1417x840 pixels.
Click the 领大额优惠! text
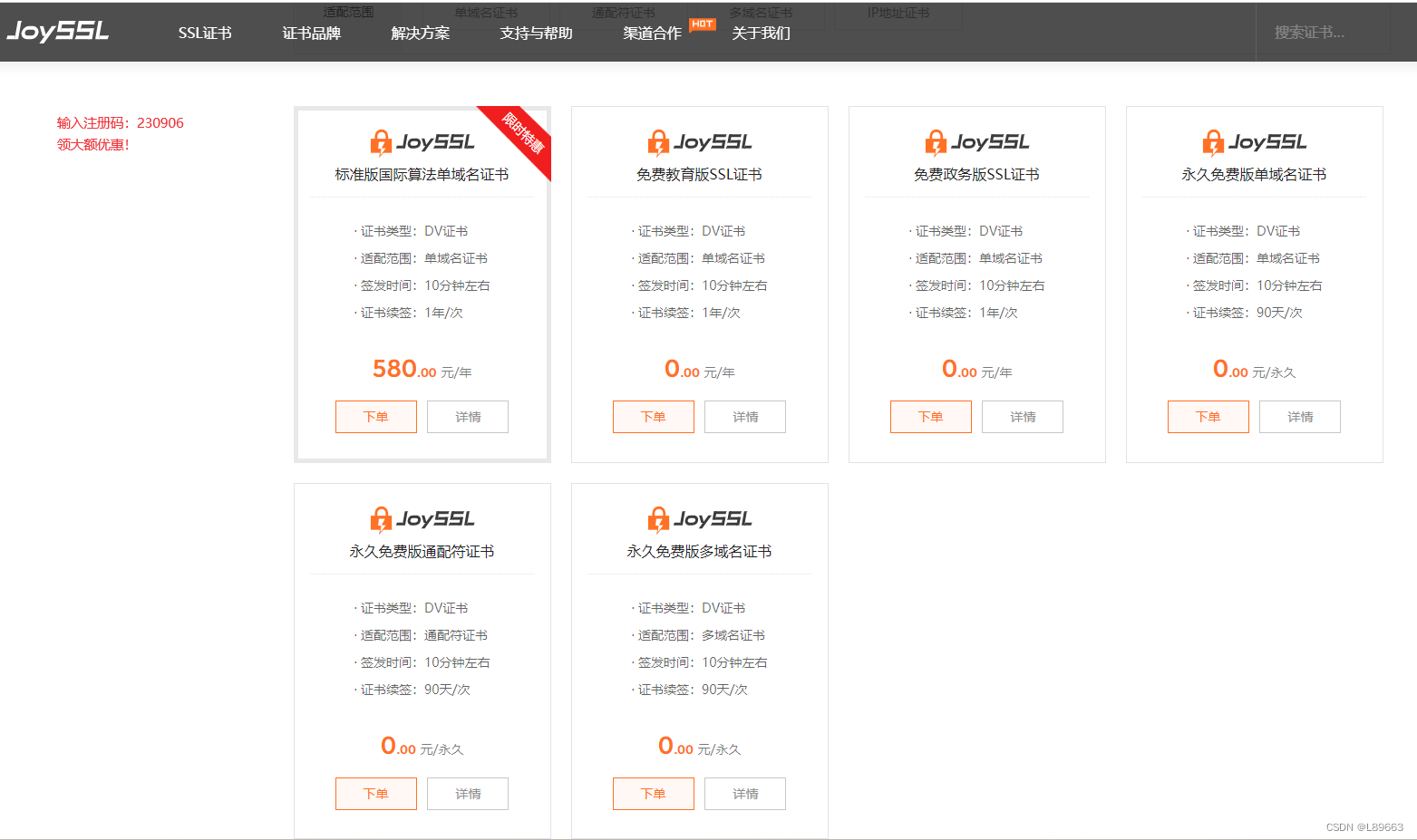click(93, 145)
